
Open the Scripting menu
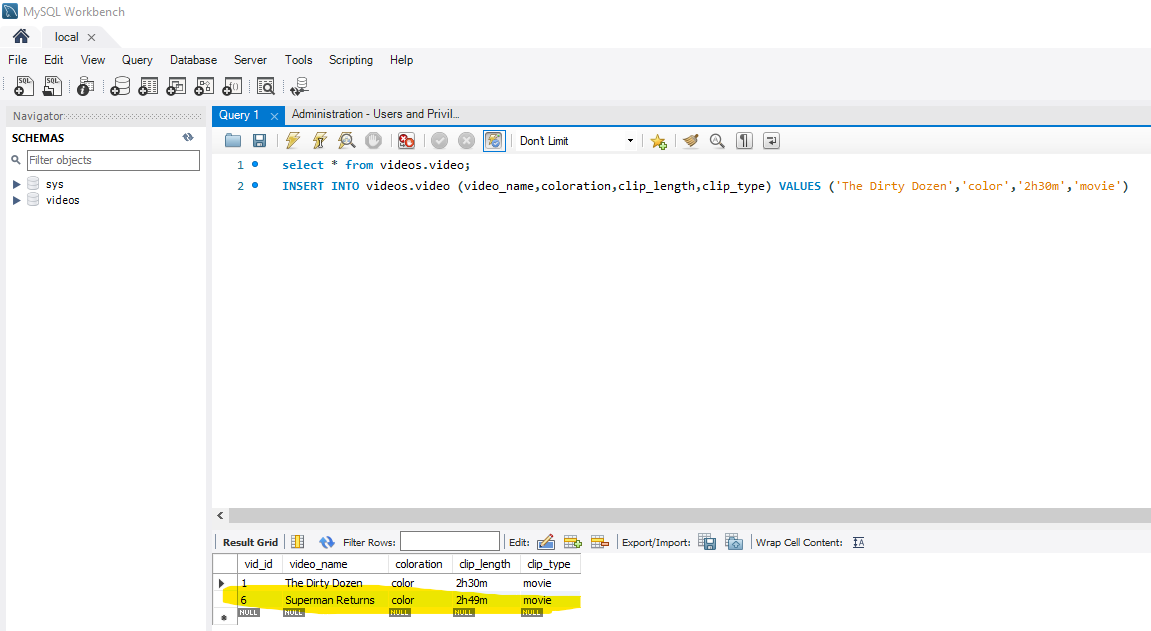tap(351, 60)
